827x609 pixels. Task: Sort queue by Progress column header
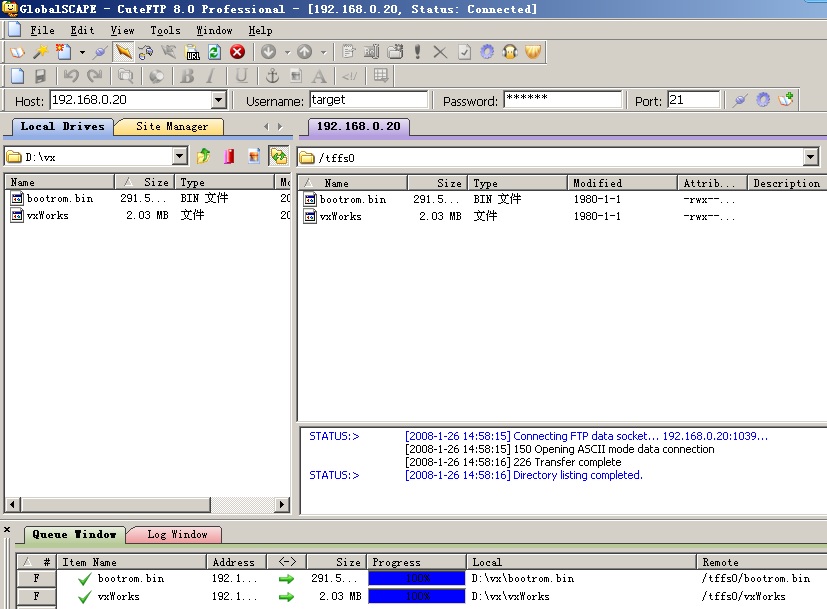[417, 562]
